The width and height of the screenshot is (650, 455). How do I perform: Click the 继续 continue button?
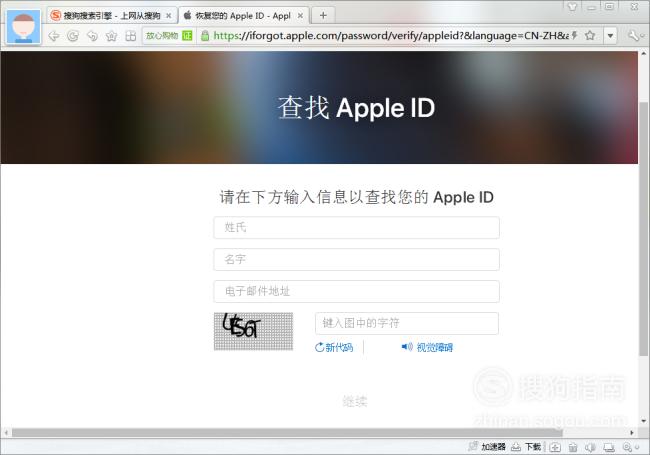point(355,401)
